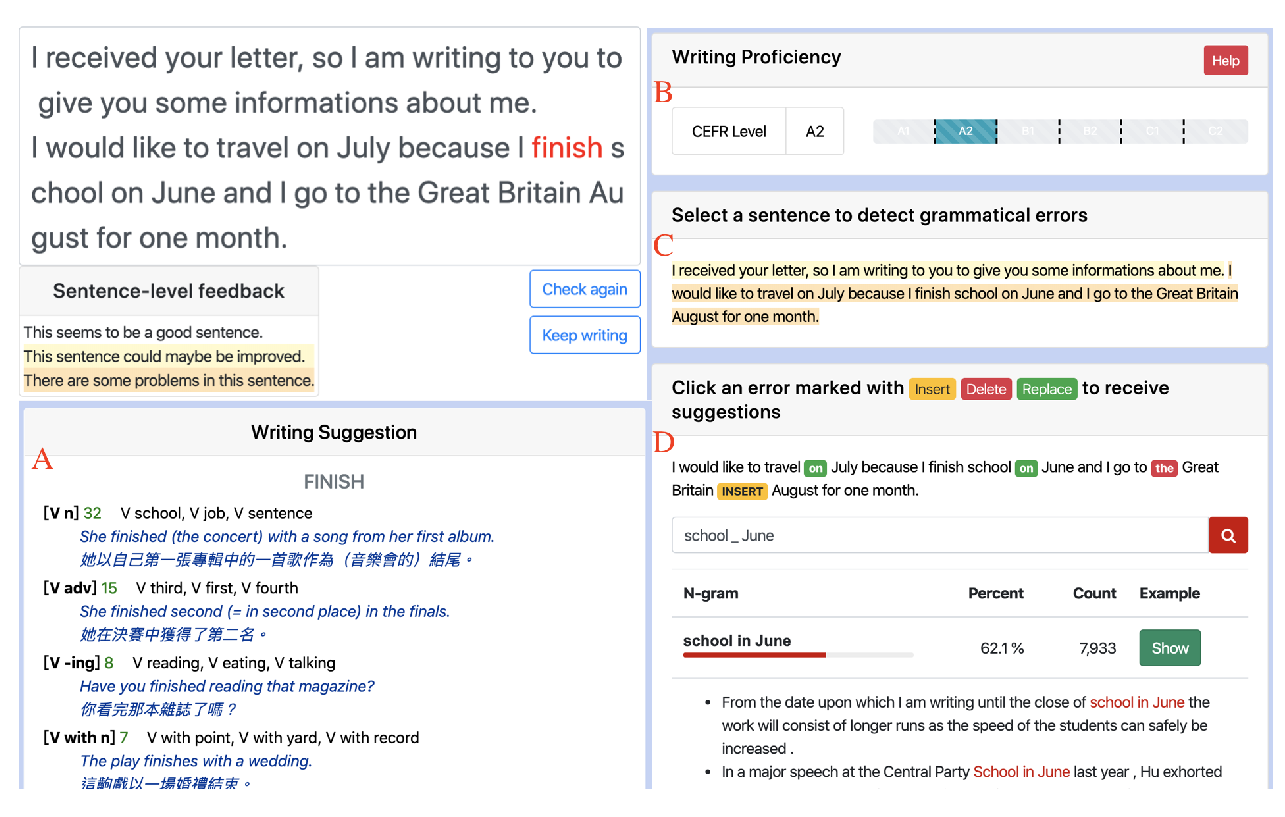Click the red Help button
Viewport: 1285px width, 817px height.
(x=1226, y=60)
